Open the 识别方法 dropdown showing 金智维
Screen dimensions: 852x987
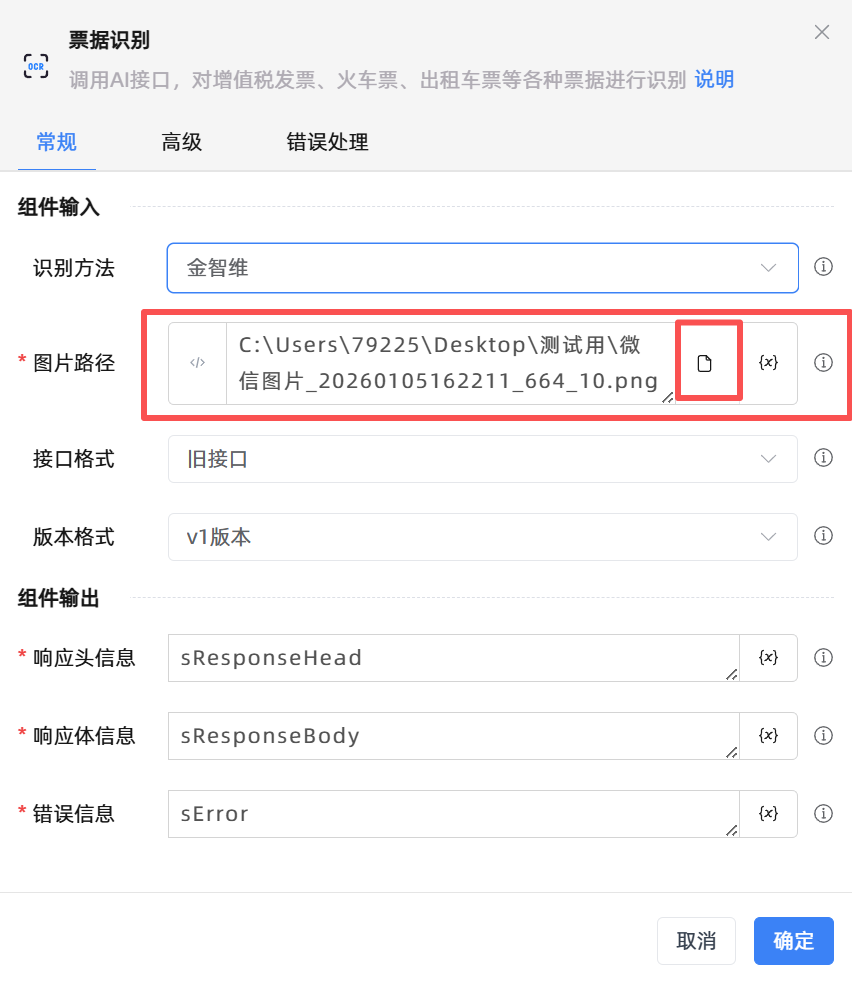tap(483, 268)
